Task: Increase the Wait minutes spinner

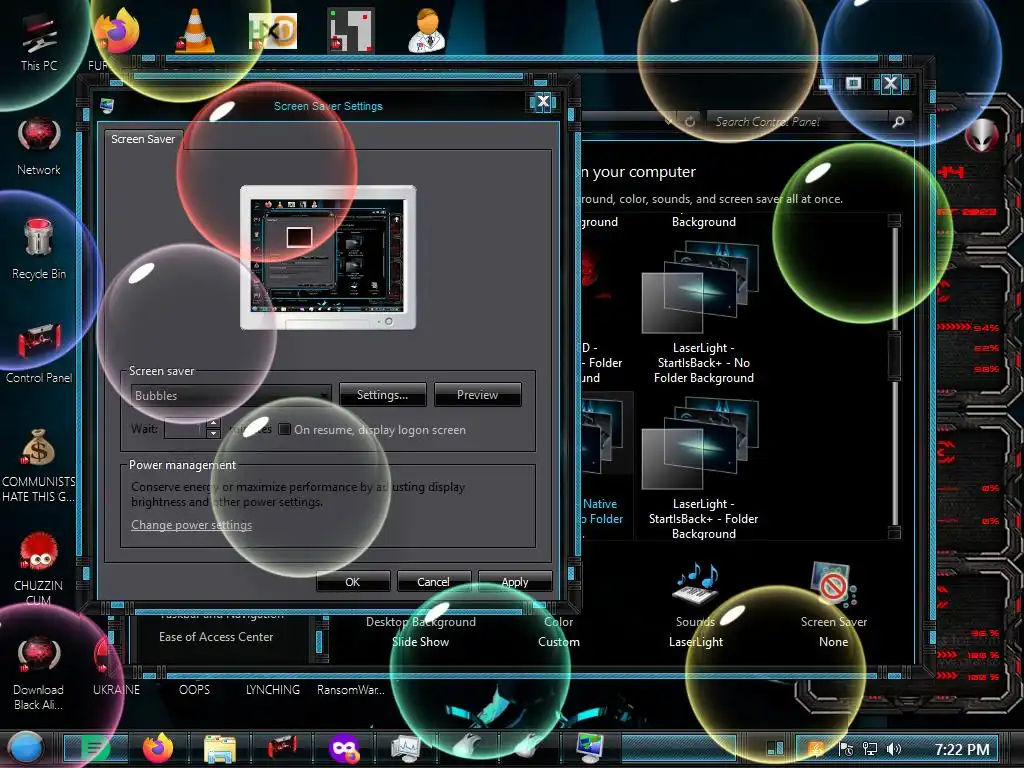Action: [213, 423]
